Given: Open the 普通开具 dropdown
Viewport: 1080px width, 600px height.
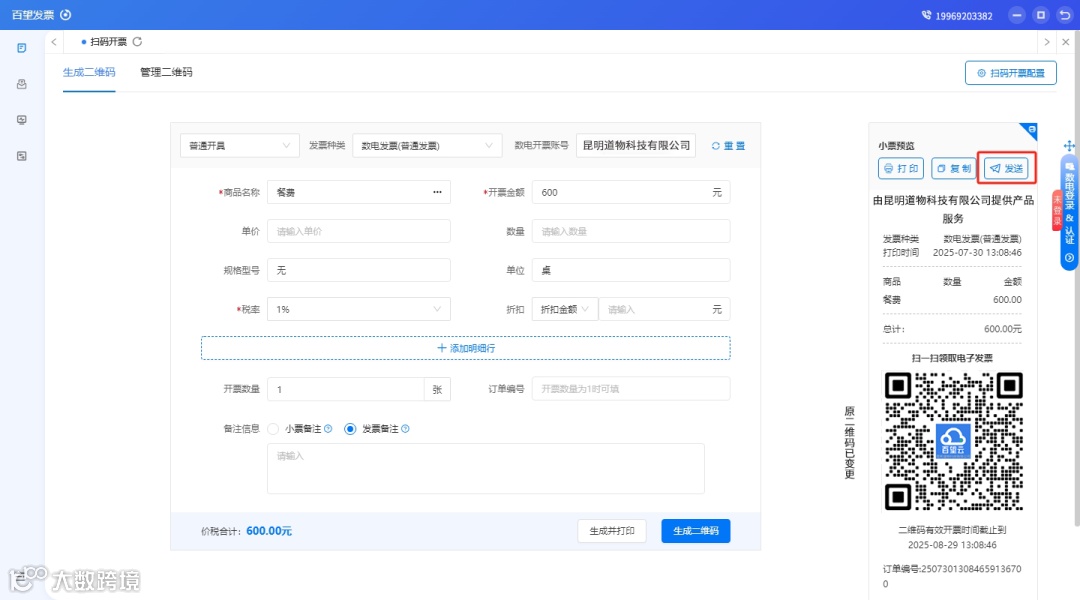Looking at the screenshot, I should (240, 145).
